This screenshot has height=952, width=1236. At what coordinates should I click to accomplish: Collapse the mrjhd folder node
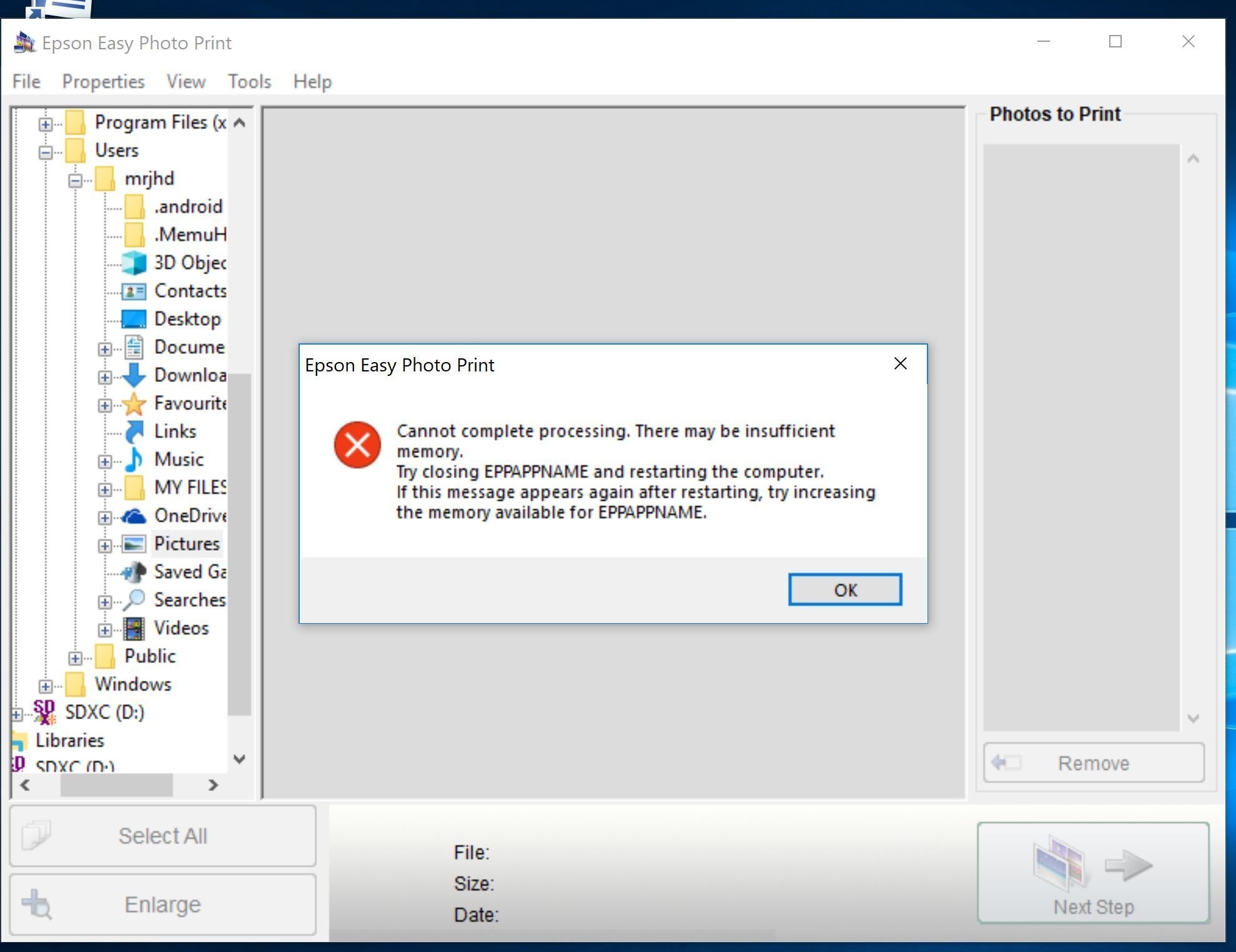(x=76, y=180)
